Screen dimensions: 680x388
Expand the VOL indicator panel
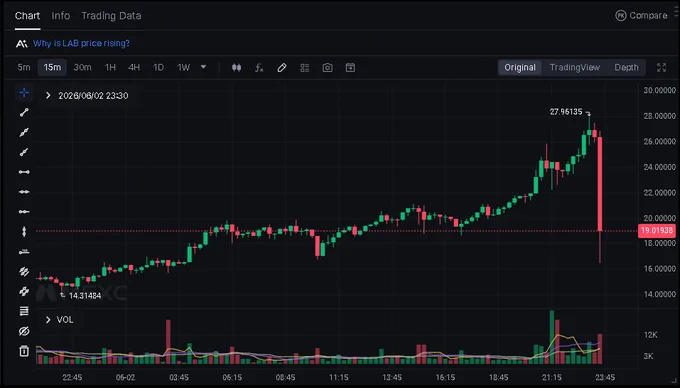point(48,320)
